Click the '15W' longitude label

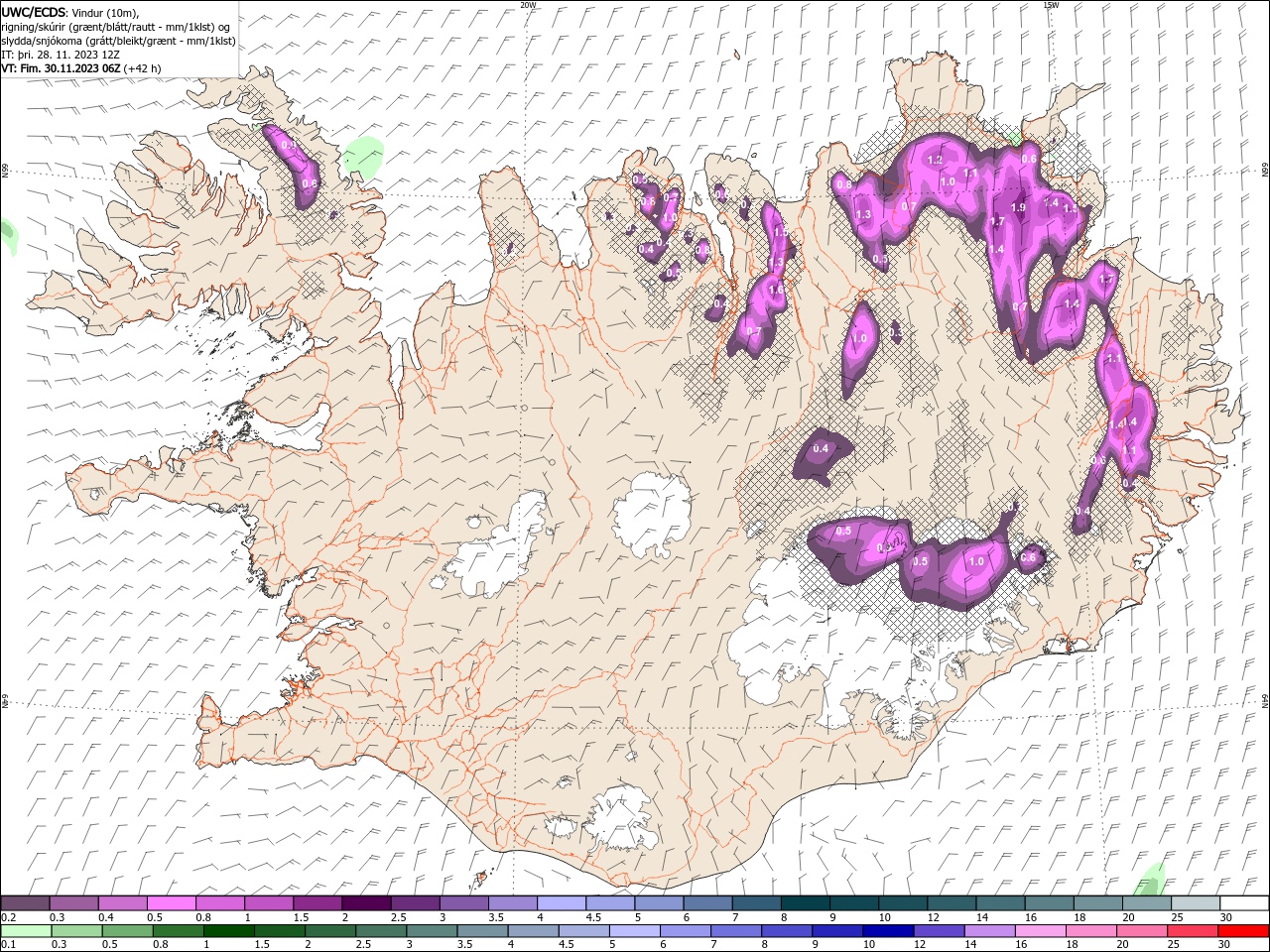[x=1051, y=5]
